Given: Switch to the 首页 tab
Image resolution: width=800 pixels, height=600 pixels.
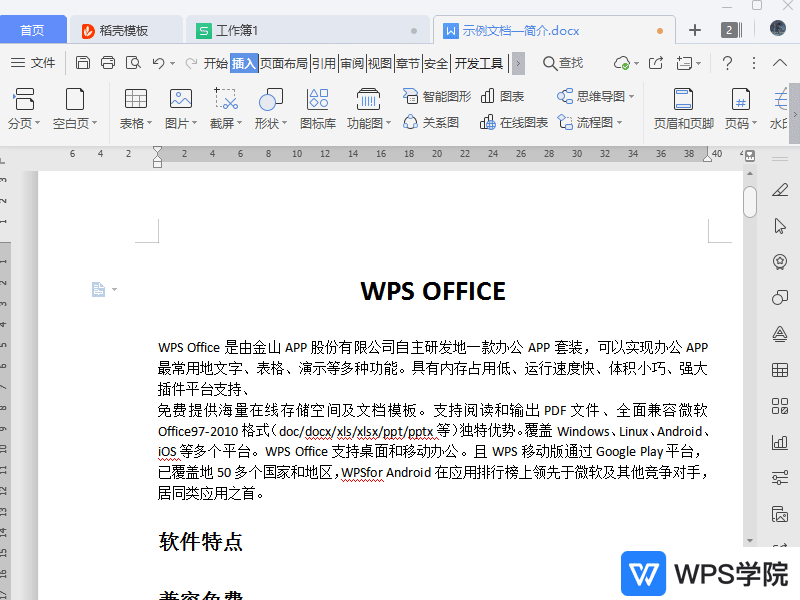Looking at the screenshot, I should (33, 29).
